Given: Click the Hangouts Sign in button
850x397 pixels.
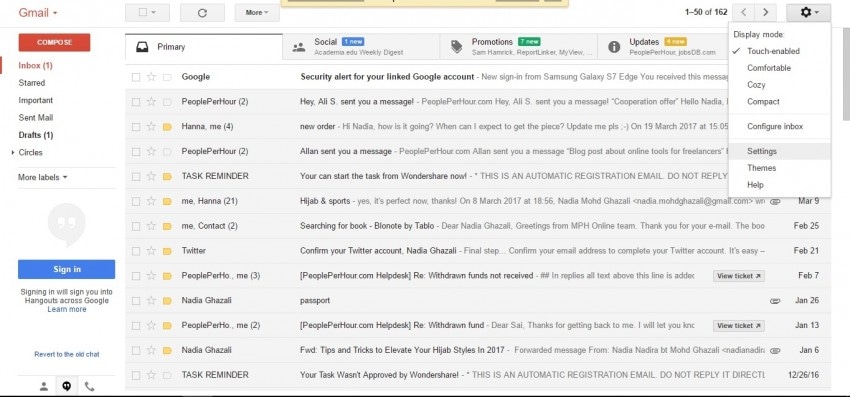Looking at the screenshot, I should tap(67, 269).
